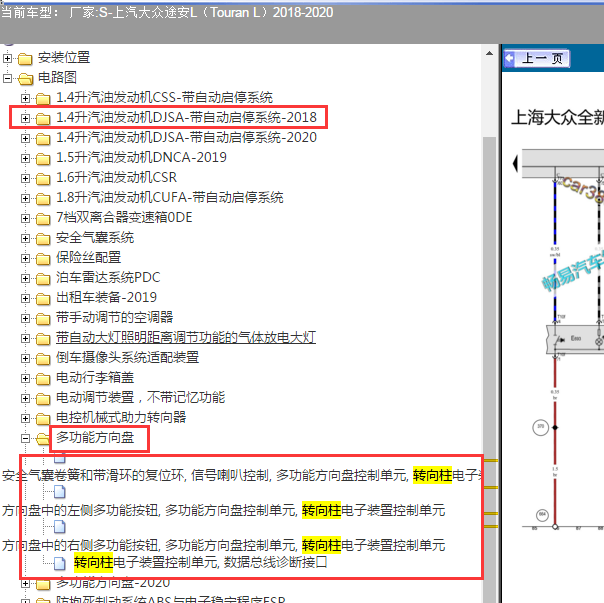This screenshot has width=604, height=603.
Task: Click folder icon for 保险丝配置
Action: coord(43,259)
